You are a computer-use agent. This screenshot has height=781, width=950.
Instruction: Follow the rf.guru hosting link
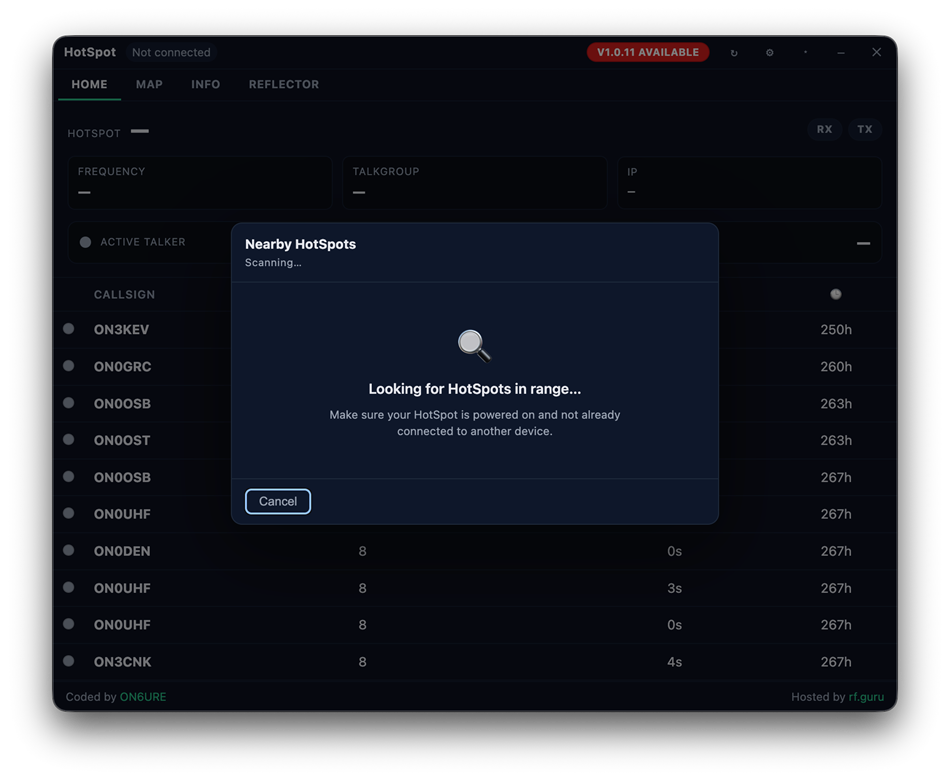[x=866, y=697]
